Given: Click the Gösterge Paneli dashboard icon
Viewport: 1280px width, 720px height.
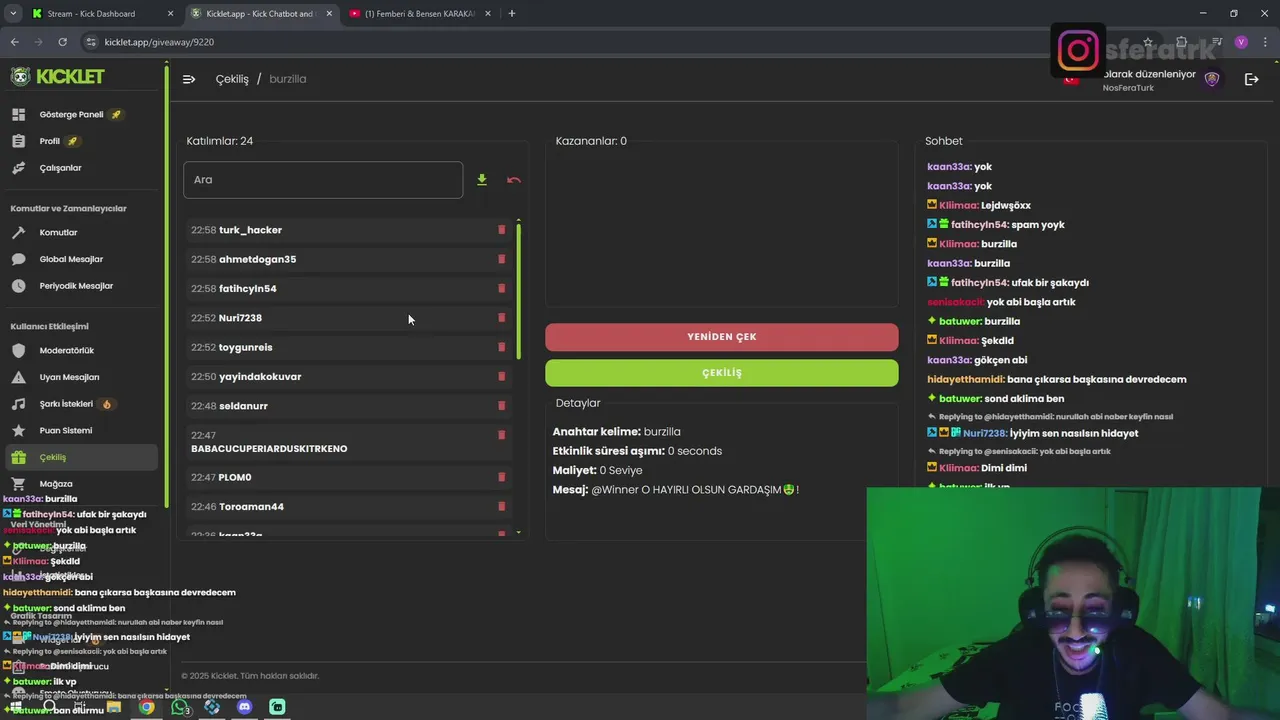Looking at the screenshot, I should click(18, 115).
